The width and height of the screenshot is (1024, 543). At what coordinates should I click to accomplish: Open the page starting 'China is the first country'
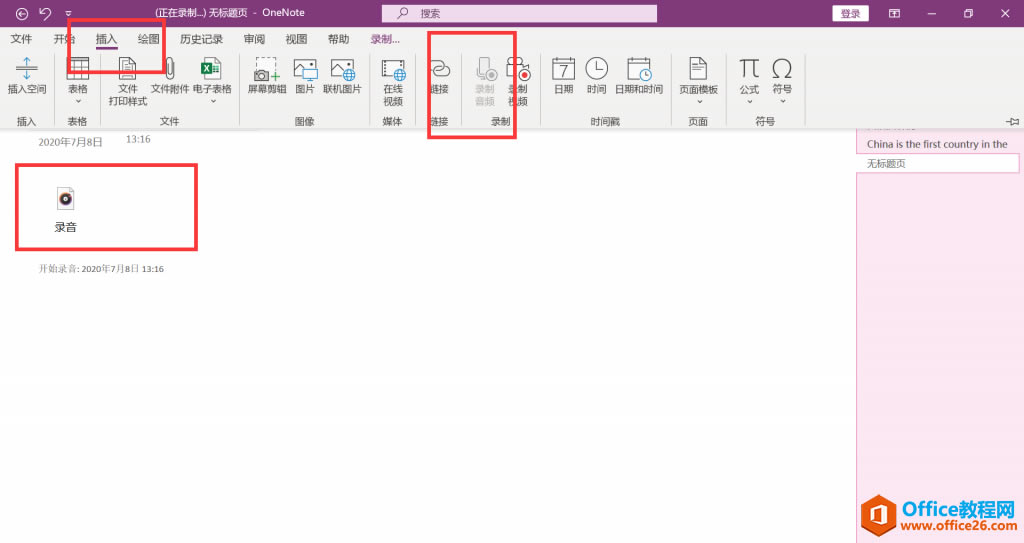click(x=938, y=144)
